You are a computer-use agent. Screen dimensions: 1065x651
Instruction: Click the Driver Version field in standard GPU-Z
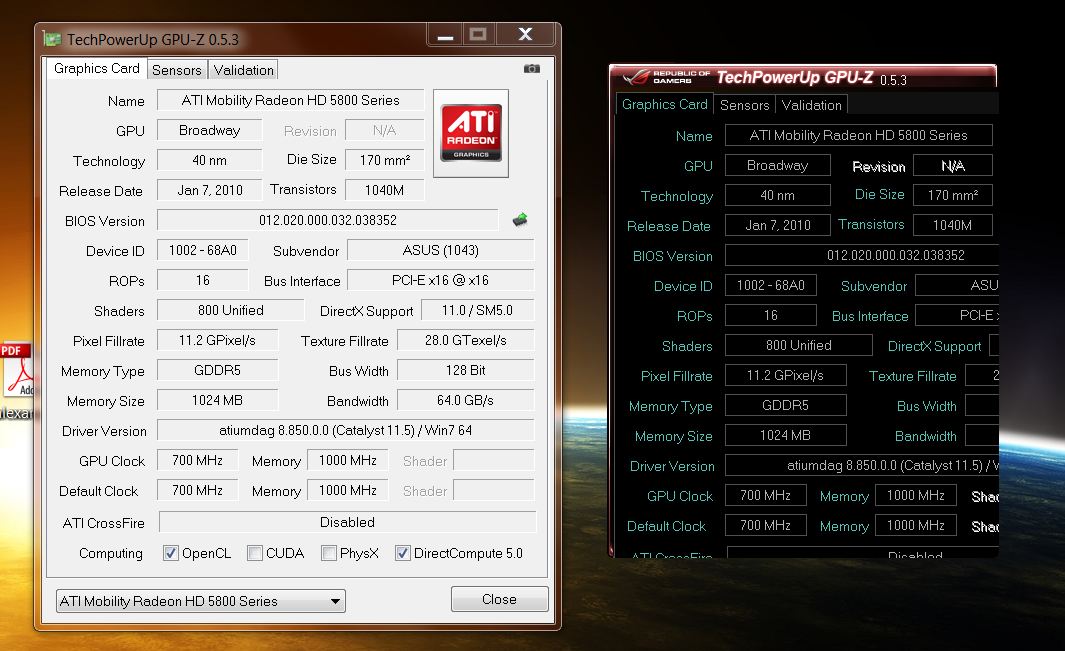(346, 430)
